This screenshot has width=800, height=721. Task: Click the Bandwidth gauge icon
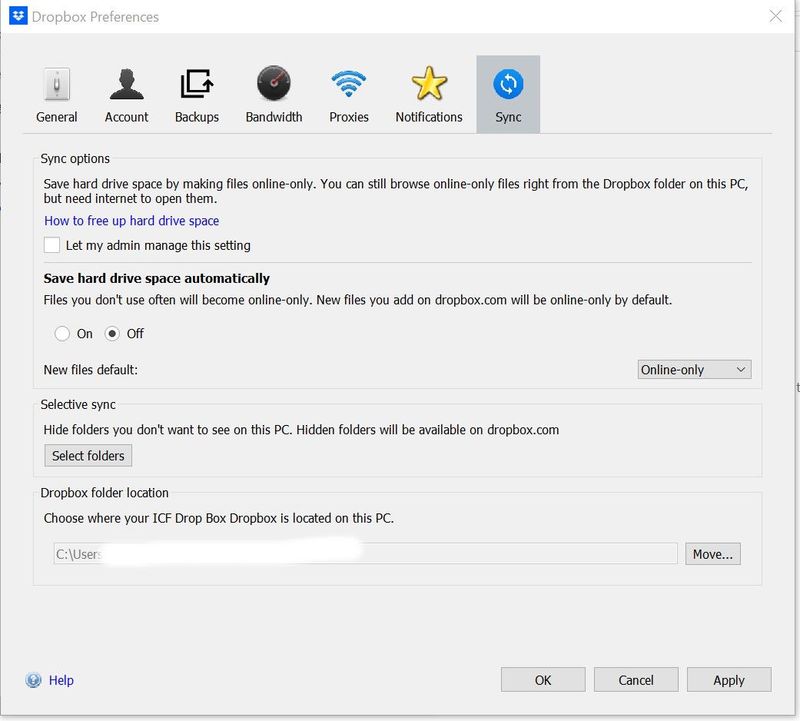coord(273,85)
